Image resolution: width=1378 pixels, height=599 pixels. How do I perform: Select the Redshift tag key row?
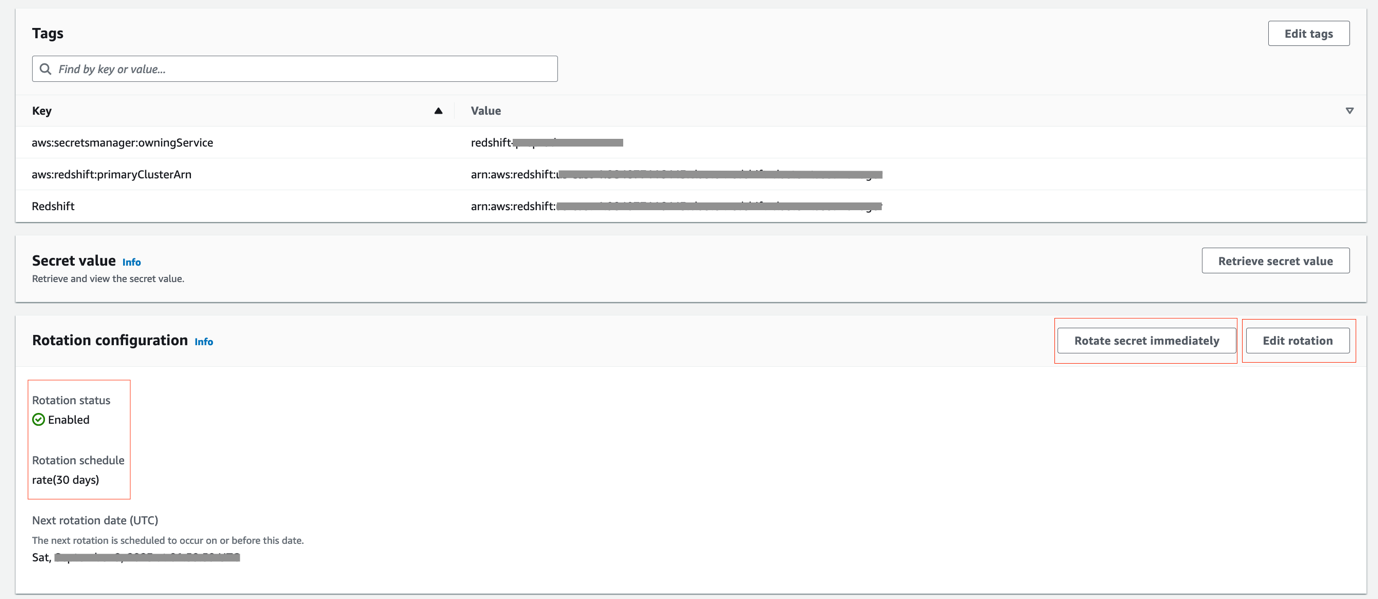tap(53, 206)
